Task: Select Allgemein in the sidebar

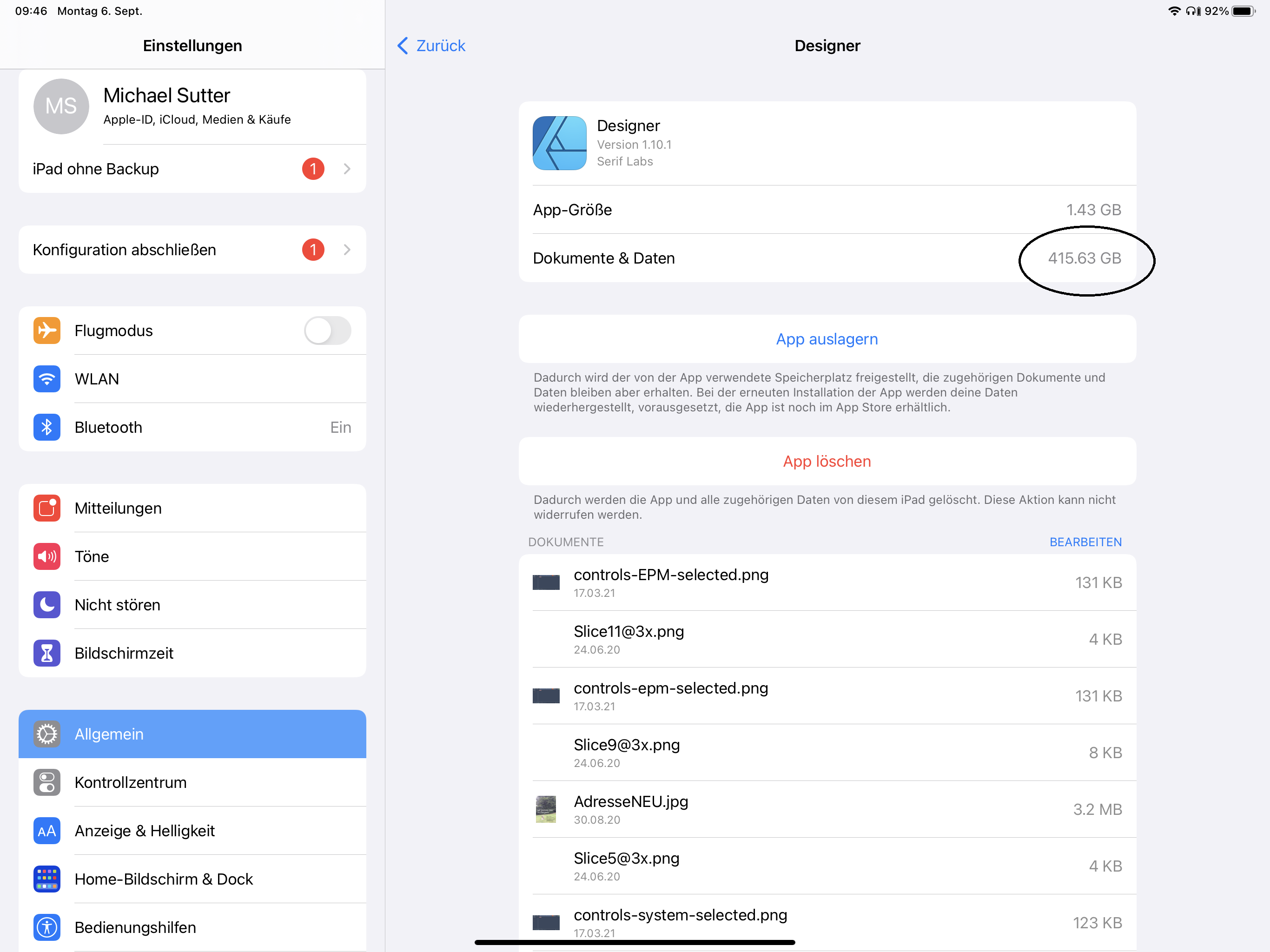Action: [192, 734]
